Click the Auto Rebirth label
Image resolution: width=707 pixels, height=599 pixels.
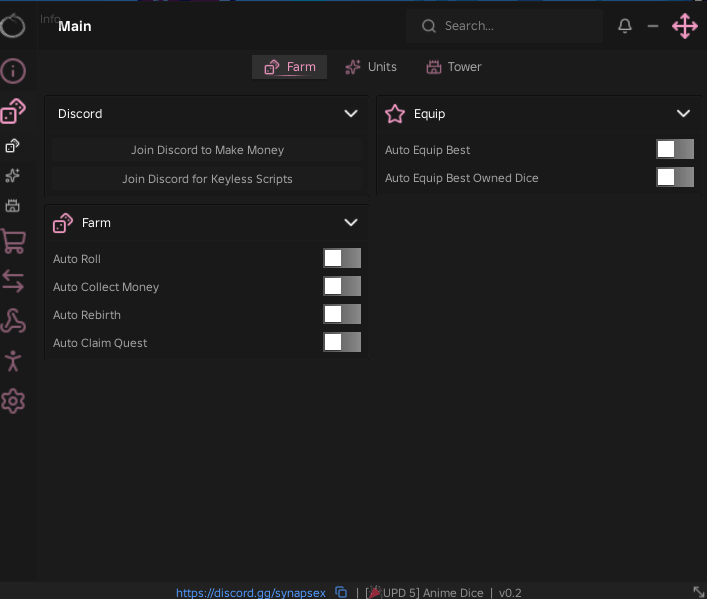pos(87,315)
